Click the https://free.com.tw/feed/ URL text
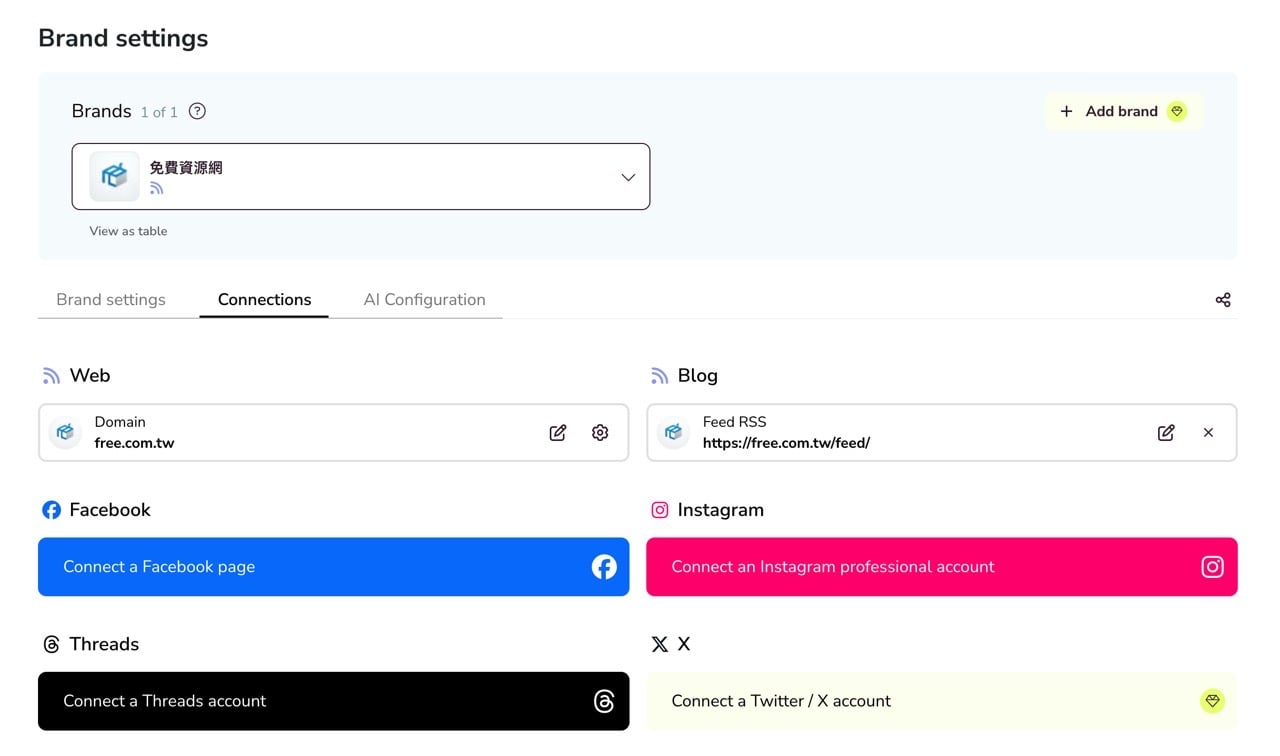Screen dimensions: 1280x756 pos(786,443)
